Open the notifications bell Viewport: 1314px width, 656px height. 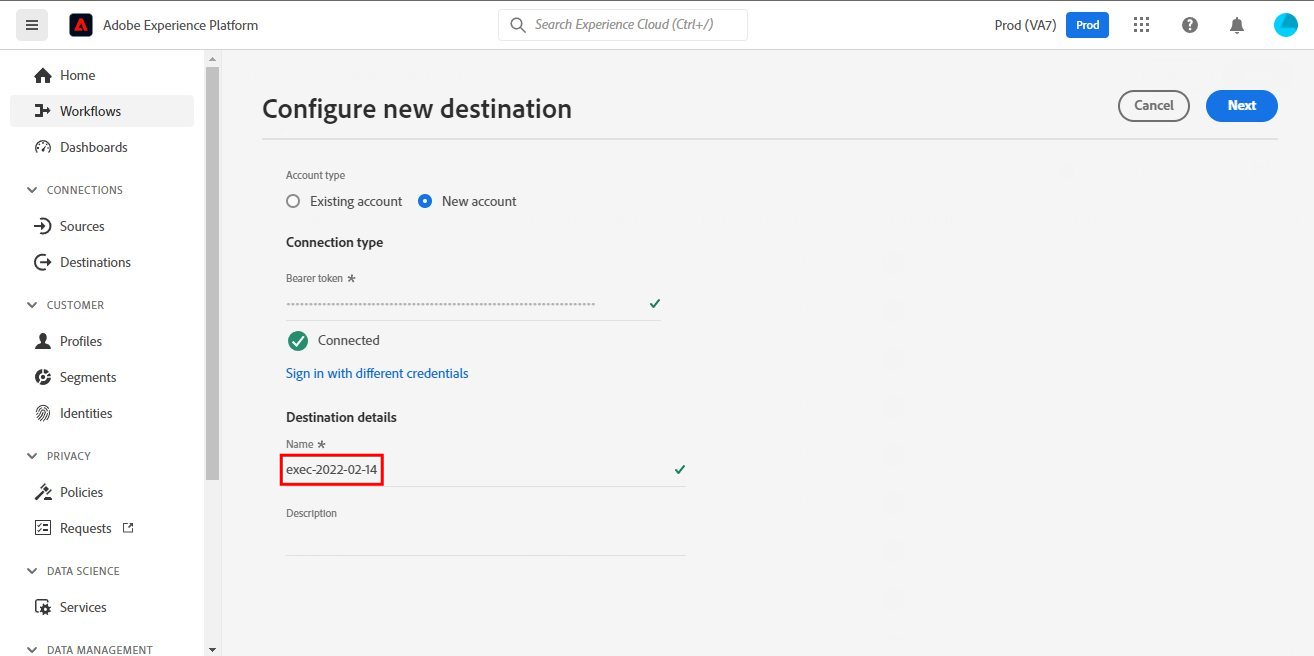coord(1237,25)
